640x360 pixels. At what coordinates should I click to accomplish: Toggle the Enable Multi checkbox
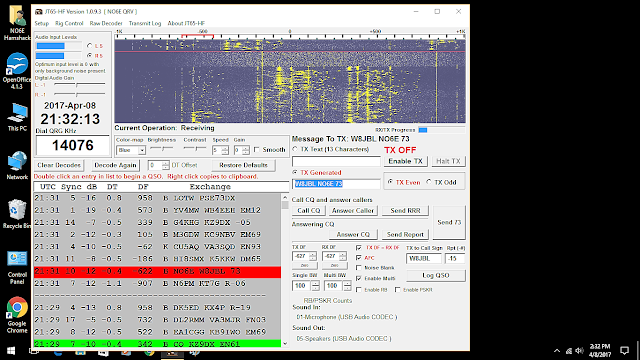[359, 278]
